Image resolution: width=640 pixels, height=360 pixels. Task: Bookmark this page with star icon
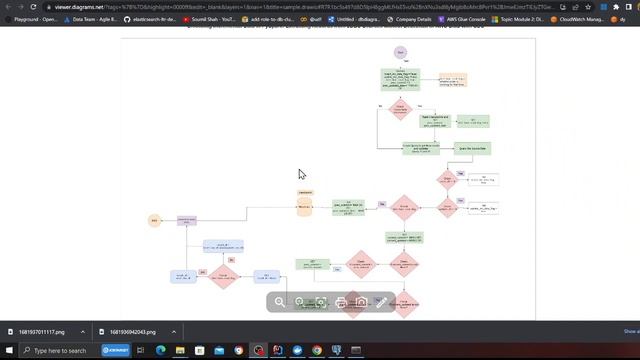click(588, 7)
